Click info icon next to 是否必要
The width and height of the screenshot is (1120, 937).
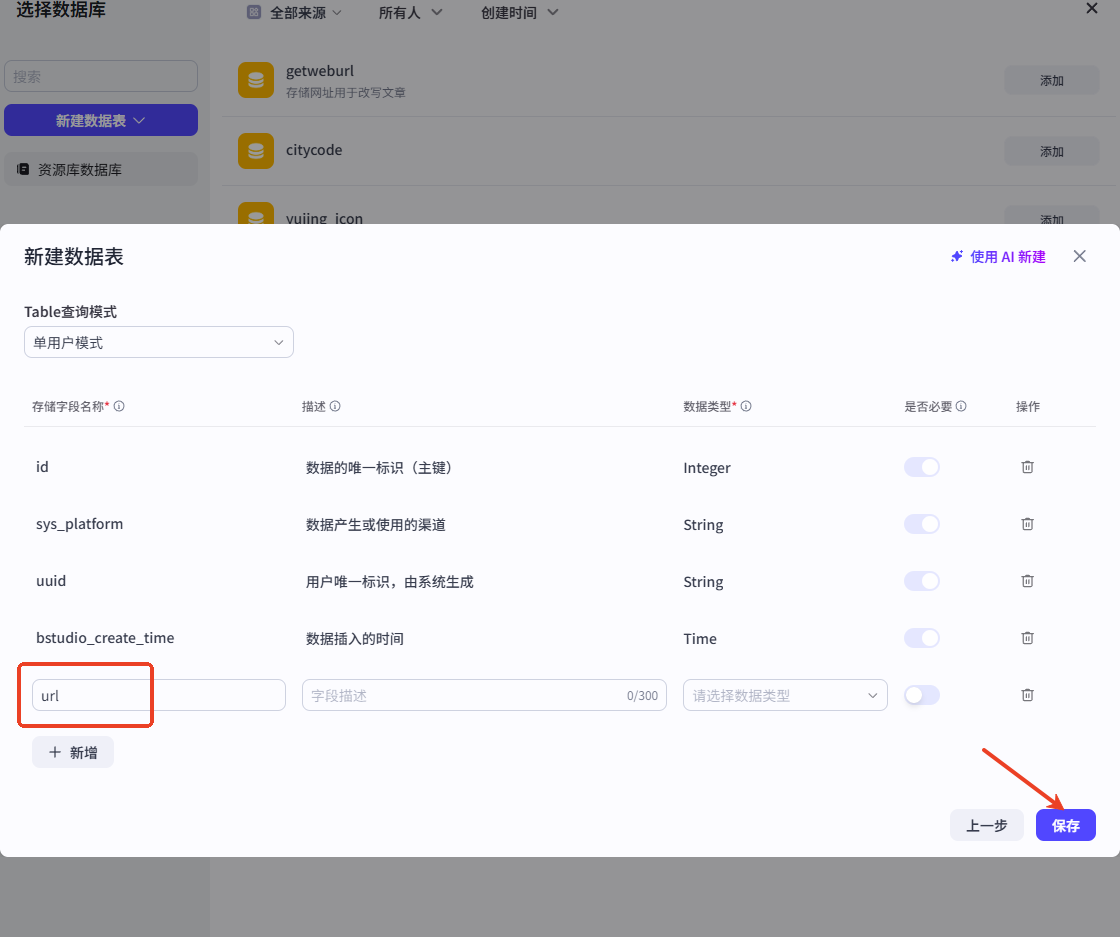click(x=961, y=406)
